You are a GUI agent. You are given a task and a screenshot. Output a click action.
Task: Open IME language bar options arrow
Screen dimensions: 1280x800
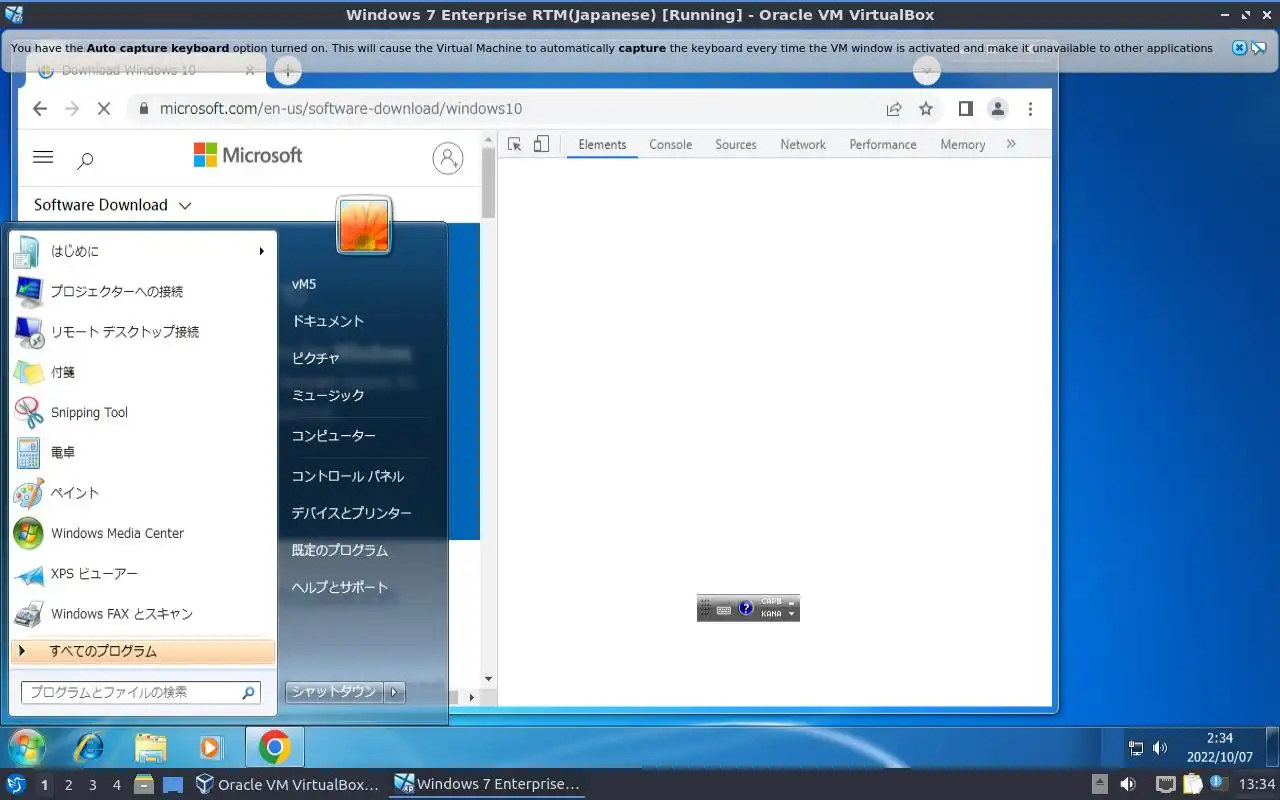pyautogui.click(x=792, y=614)
